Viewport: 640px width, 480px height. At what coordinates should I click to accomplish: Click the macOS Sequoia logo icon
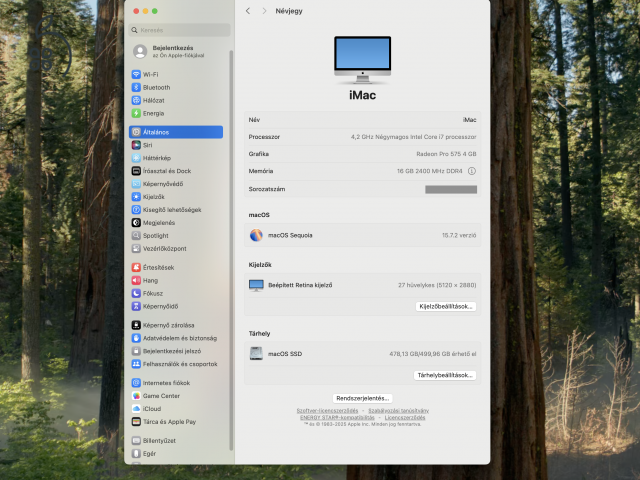click(x=256, y=235)
